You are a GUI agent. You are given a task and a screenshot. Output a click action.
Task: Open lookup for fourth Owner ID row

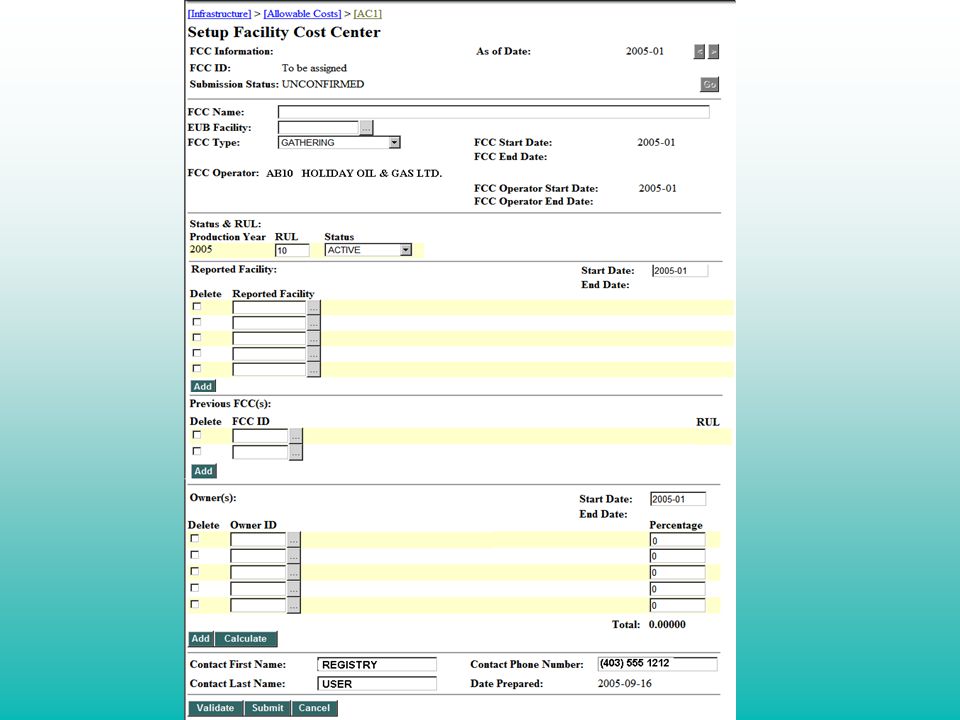click(x=294, y=589)
